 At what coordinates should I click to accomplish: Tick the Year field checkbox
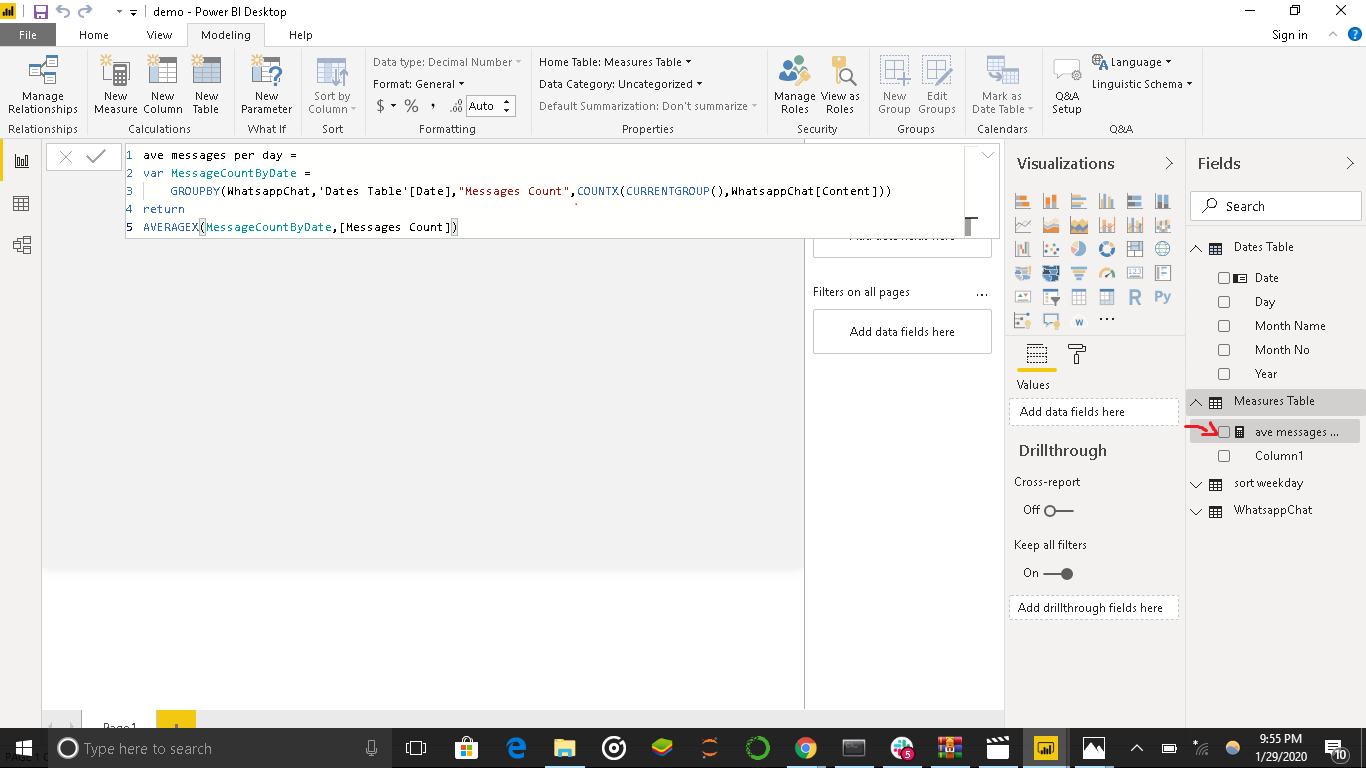[1224, 374]
